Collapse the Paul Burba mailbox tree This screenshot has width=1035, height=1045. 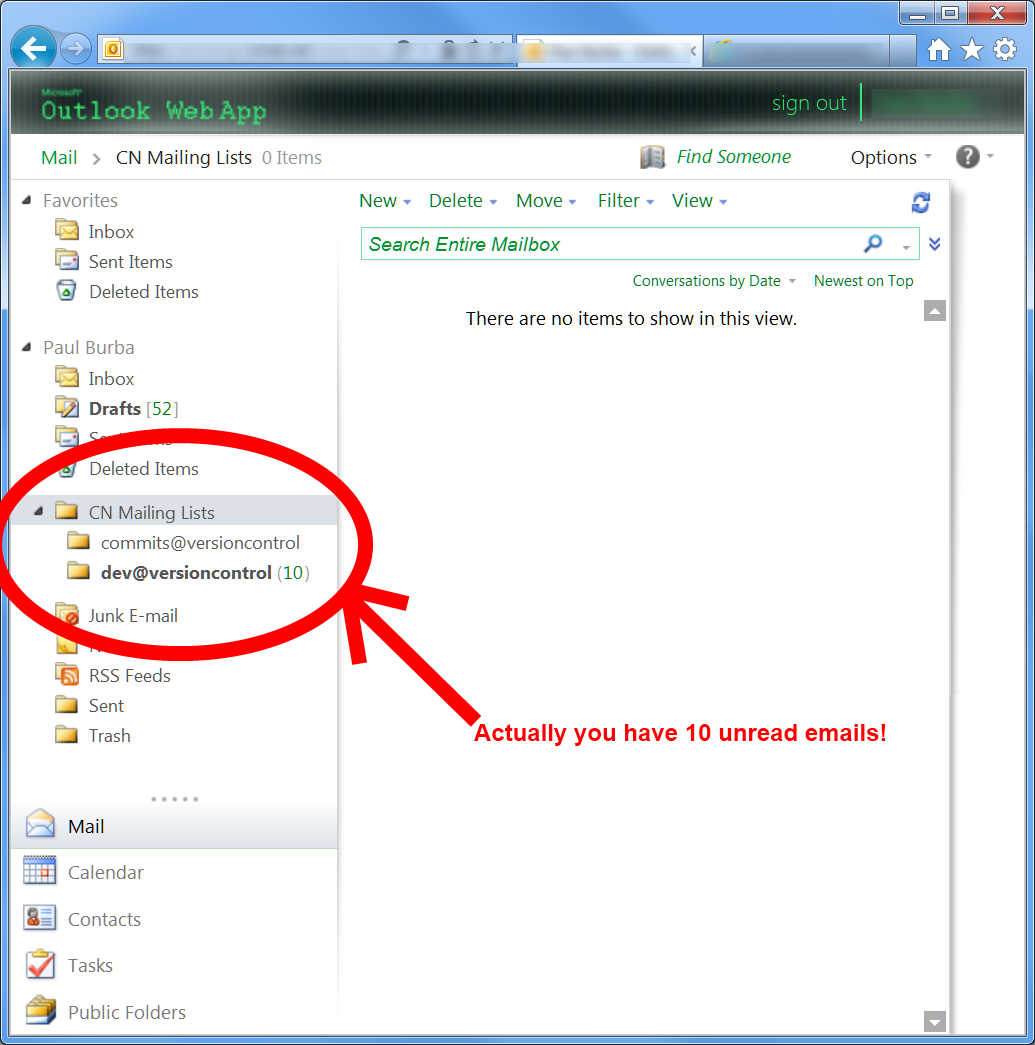tap(27, 347)
